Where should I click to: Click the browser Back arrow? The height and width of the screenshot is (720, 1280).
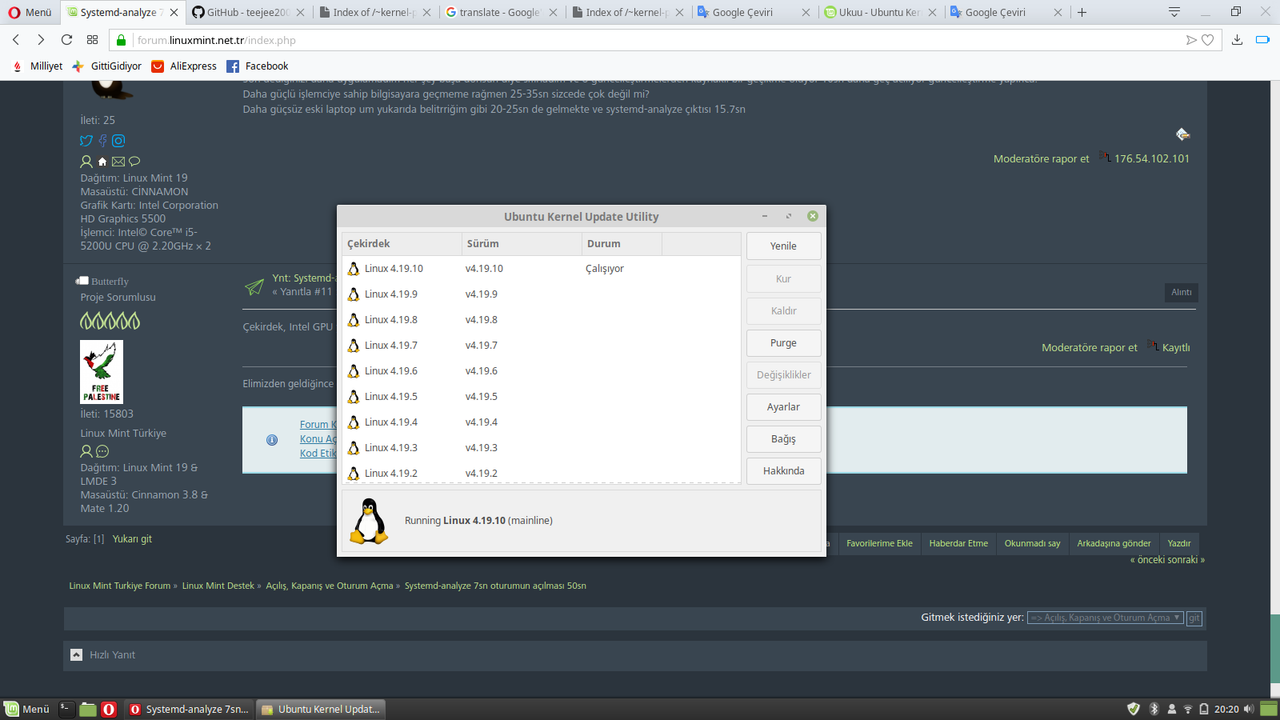tap(16, 40)
